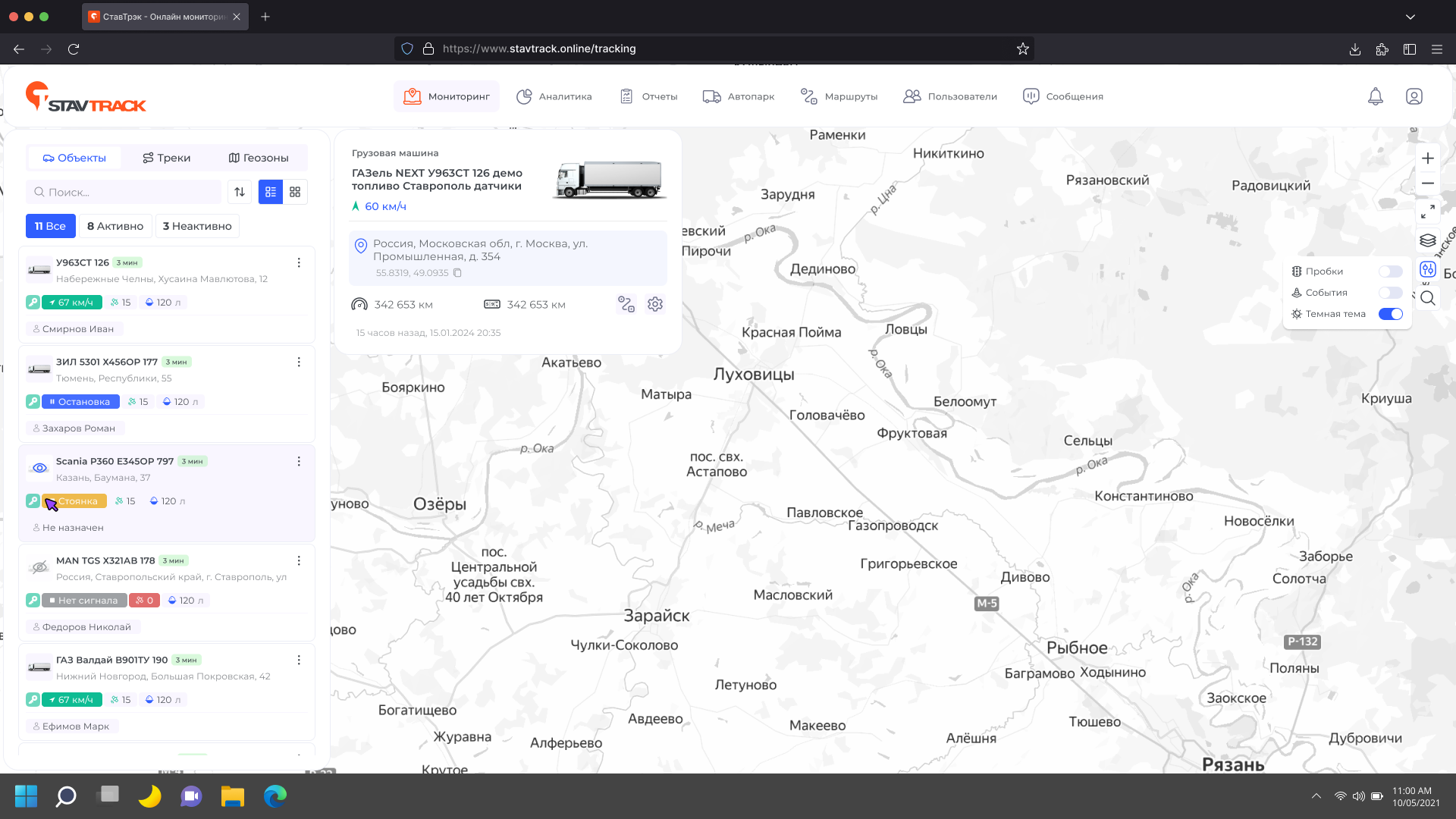The image size is (1456, 819).
Task: Launch Edge browser from taskbar
Action: click(x=275, y=796)
